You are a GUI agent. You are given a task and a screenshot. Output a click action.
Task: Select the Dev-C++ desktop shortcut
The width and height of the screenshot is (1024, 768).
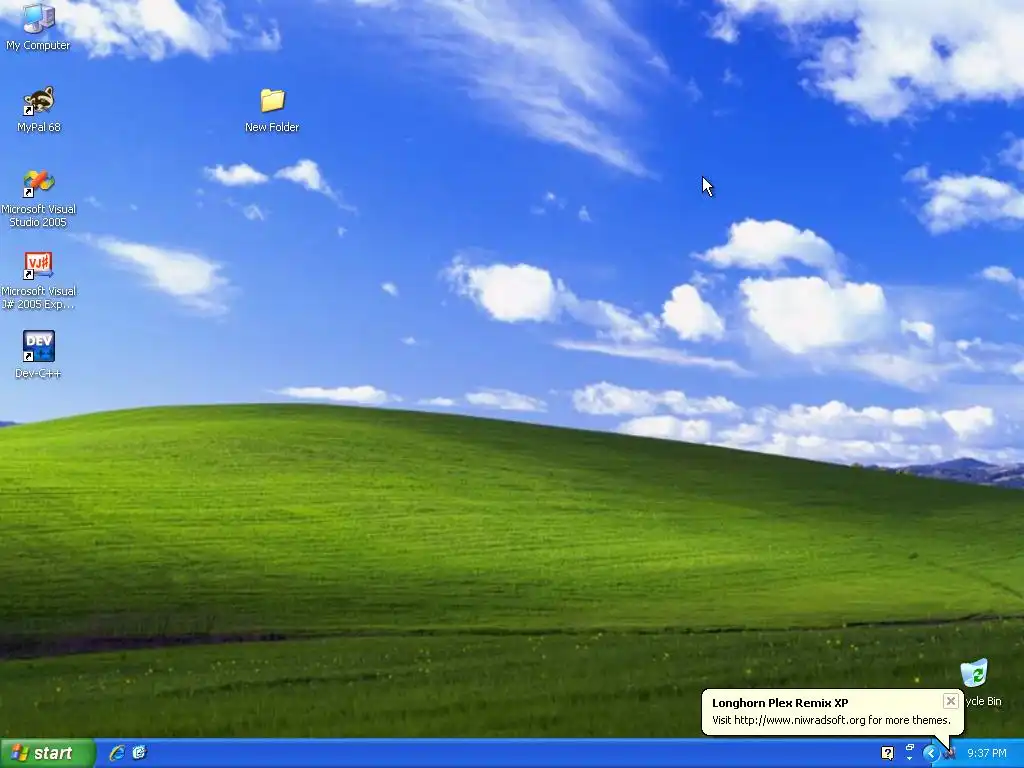click(38, 354)
